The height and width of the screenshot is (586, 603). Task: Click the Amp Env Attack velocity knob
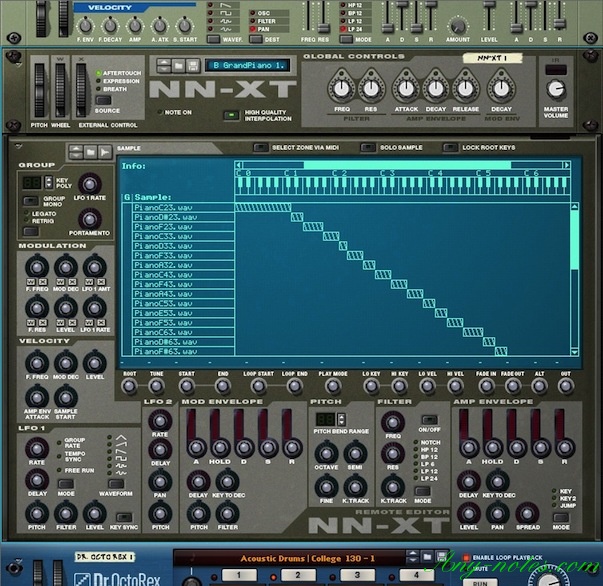[x=37, y=397]
